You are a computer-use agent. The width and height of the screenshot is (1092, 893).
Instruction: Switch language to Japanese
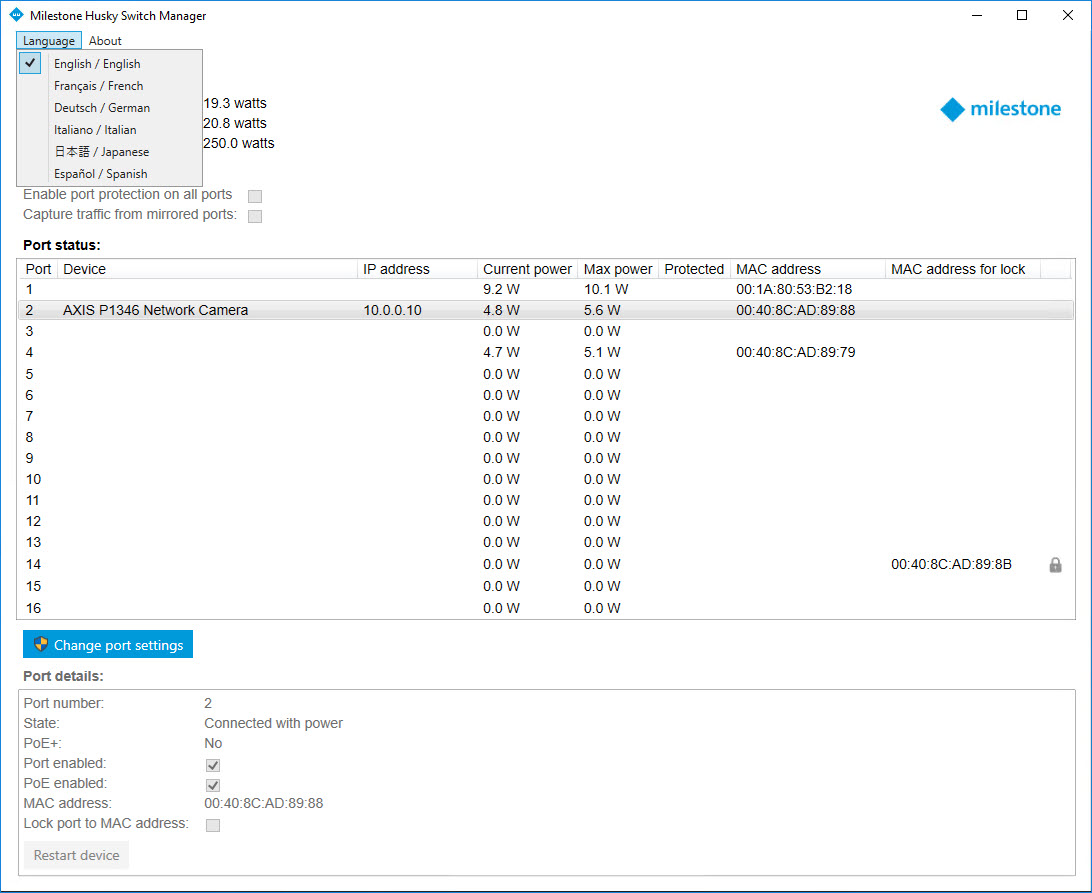click(x=101, y=152)
